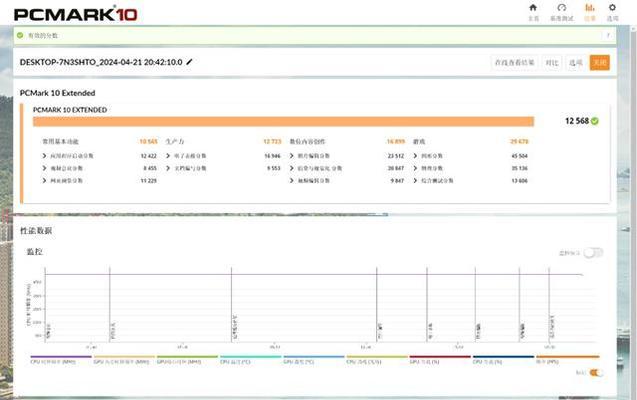Toggle the monitoring details switch
The image size is (637, 400).
click(x=593, y=253)
